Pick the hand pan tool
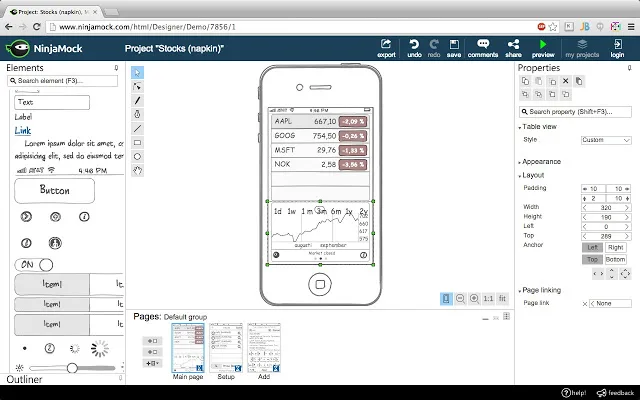640x400 pixels. (138, 170)
